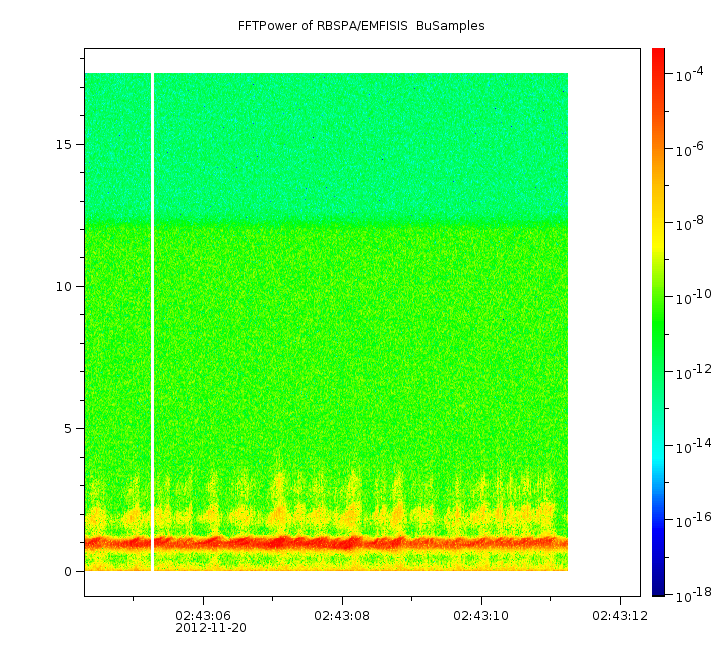Click the plot title FFTPower of RBSPA/EMFISIS
724x656 pixels.
pos(361,26)
